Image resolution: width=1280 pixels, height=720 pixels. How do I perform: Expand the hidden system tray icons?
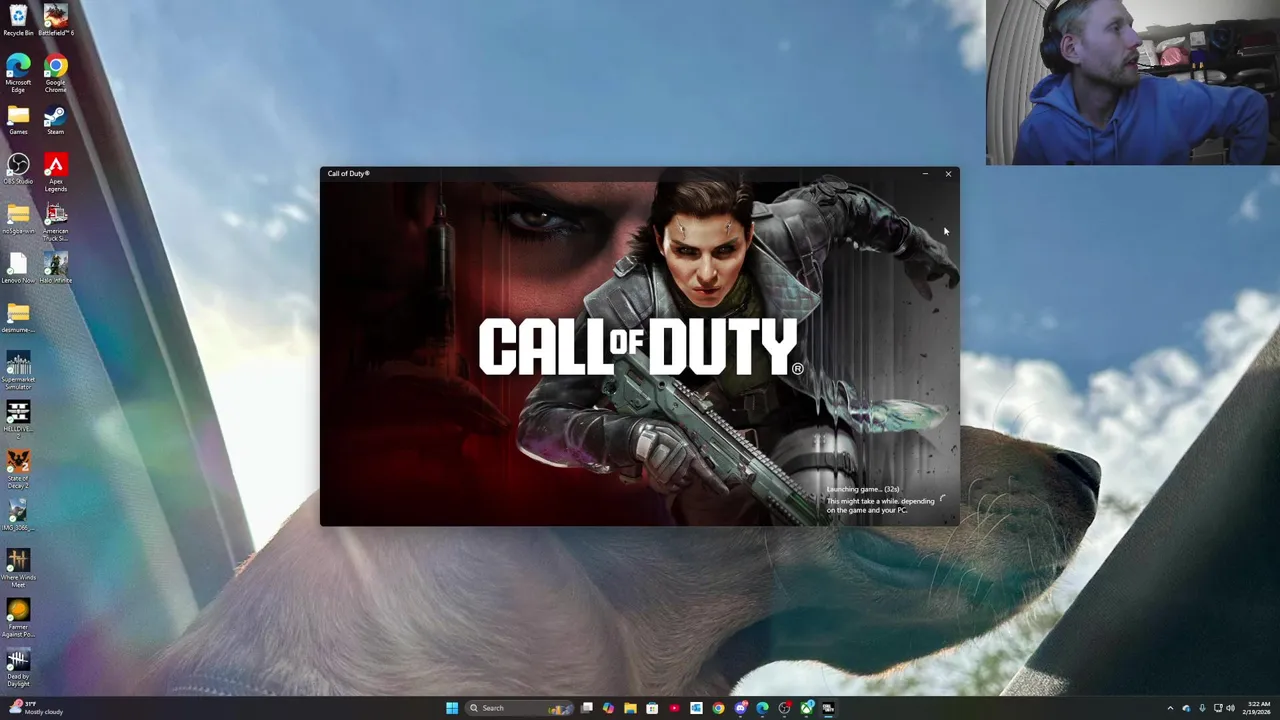point(1171,708)
